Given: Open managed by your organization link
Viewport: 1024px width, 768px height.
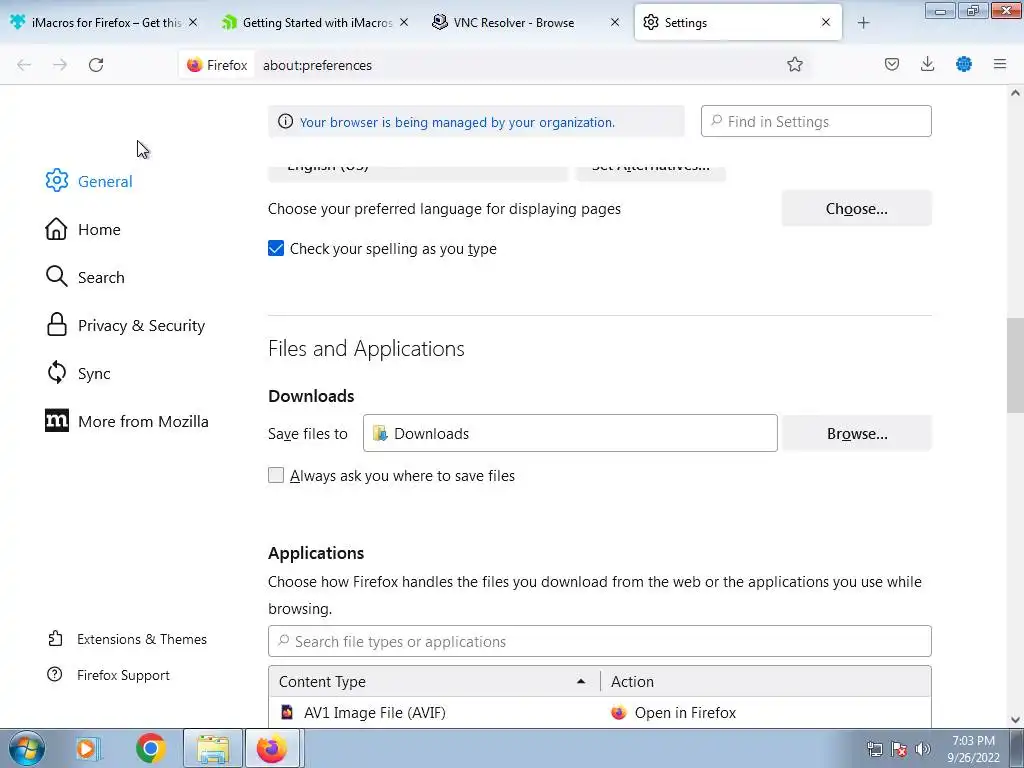Looking at the screenshot, I should 457,122.
